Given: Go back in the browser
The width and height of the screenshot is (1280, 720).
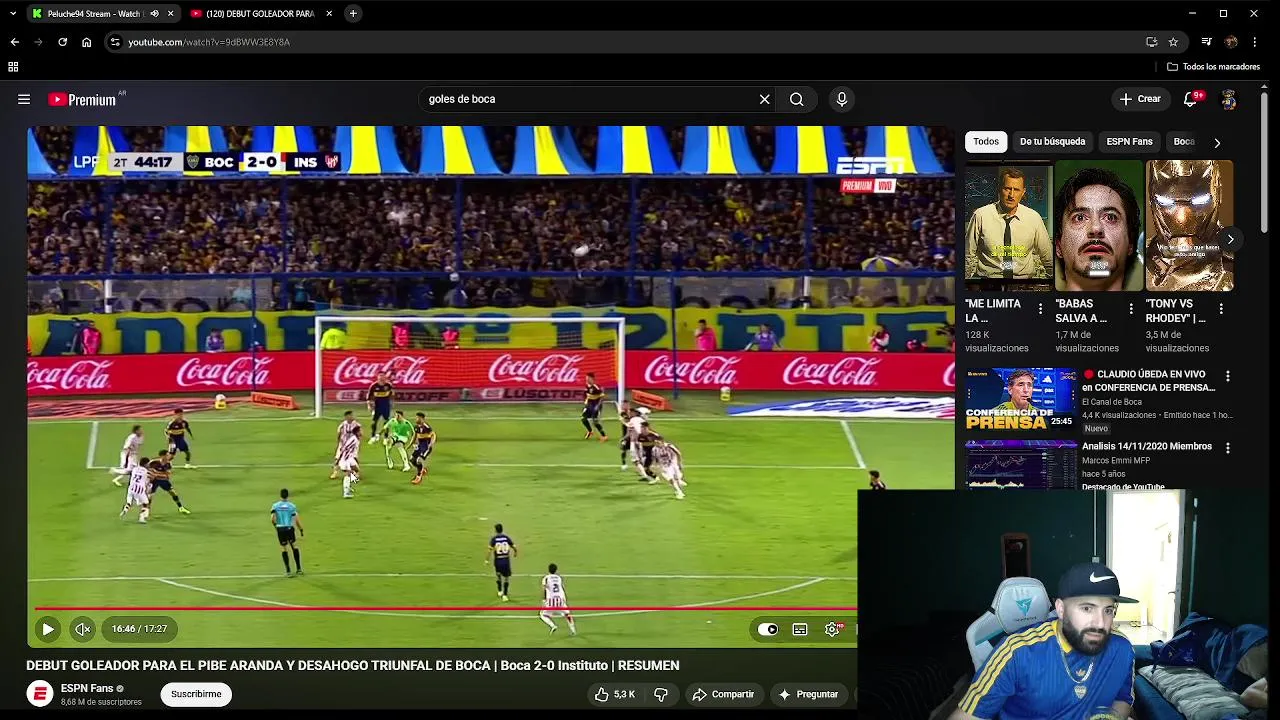Looking at the screenshot, I should (x=15, y=42).
